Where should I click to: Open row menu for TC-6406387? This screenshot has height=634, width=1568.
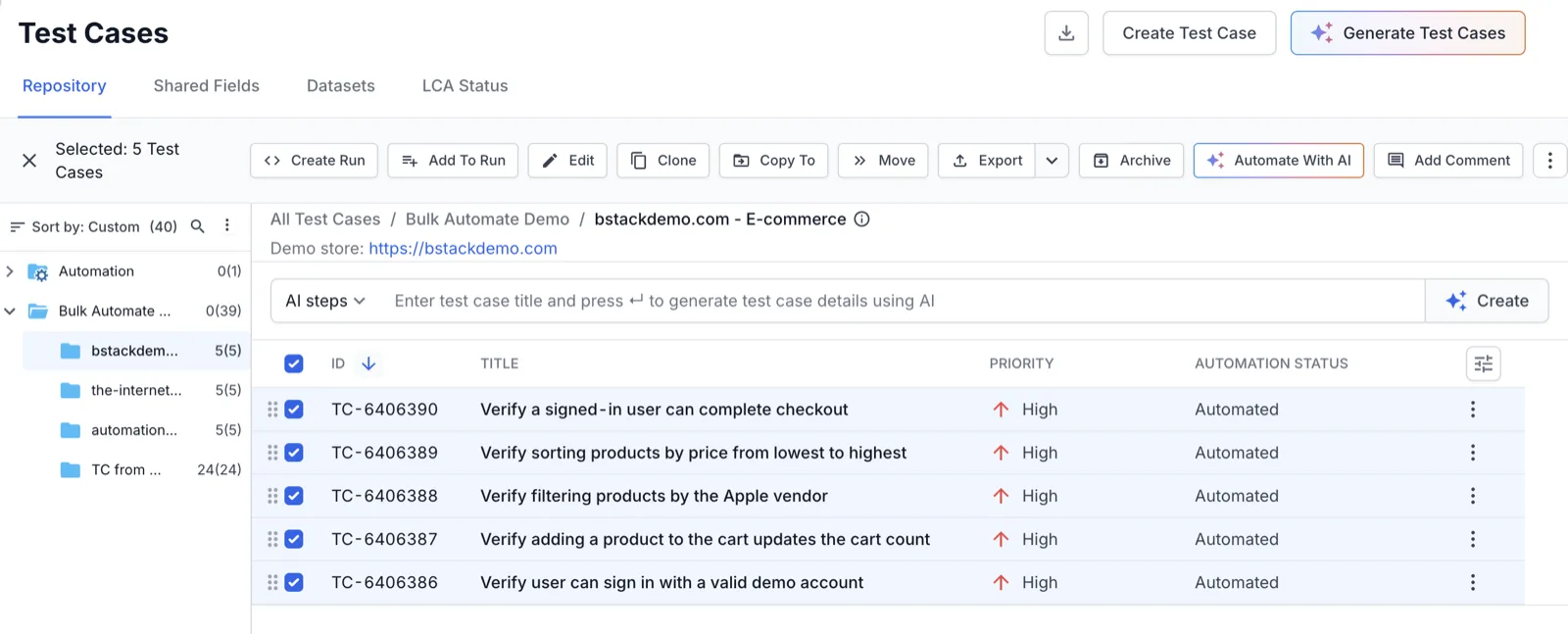[x=1472, y=539]
